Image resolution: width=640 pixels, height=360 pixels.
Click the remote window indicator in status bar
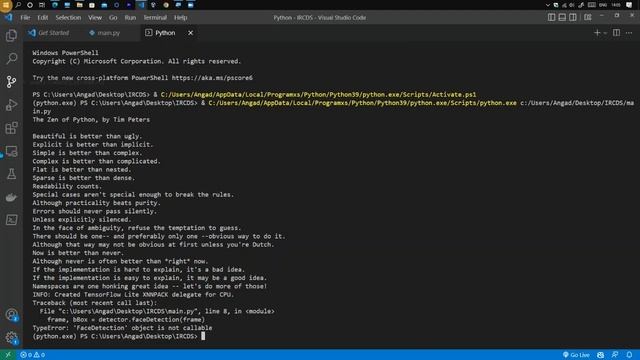click(8, 355)
